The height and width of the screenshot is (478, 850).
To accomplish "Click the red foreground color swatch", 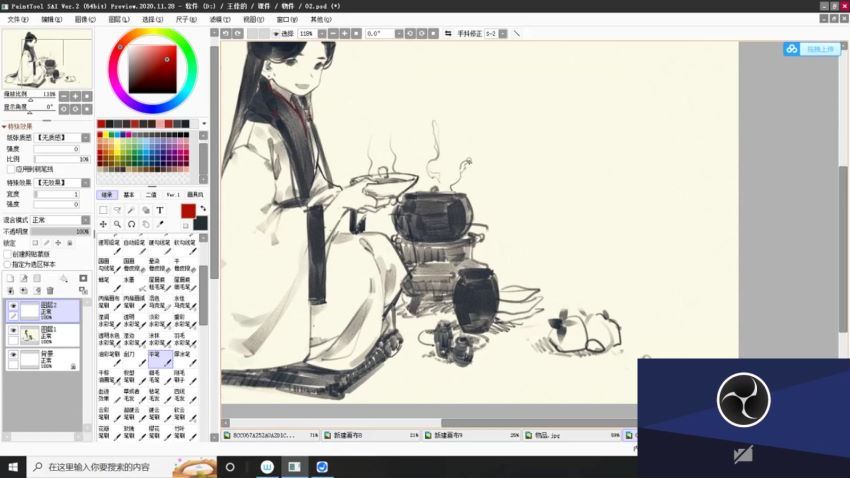I will [188, 211].
